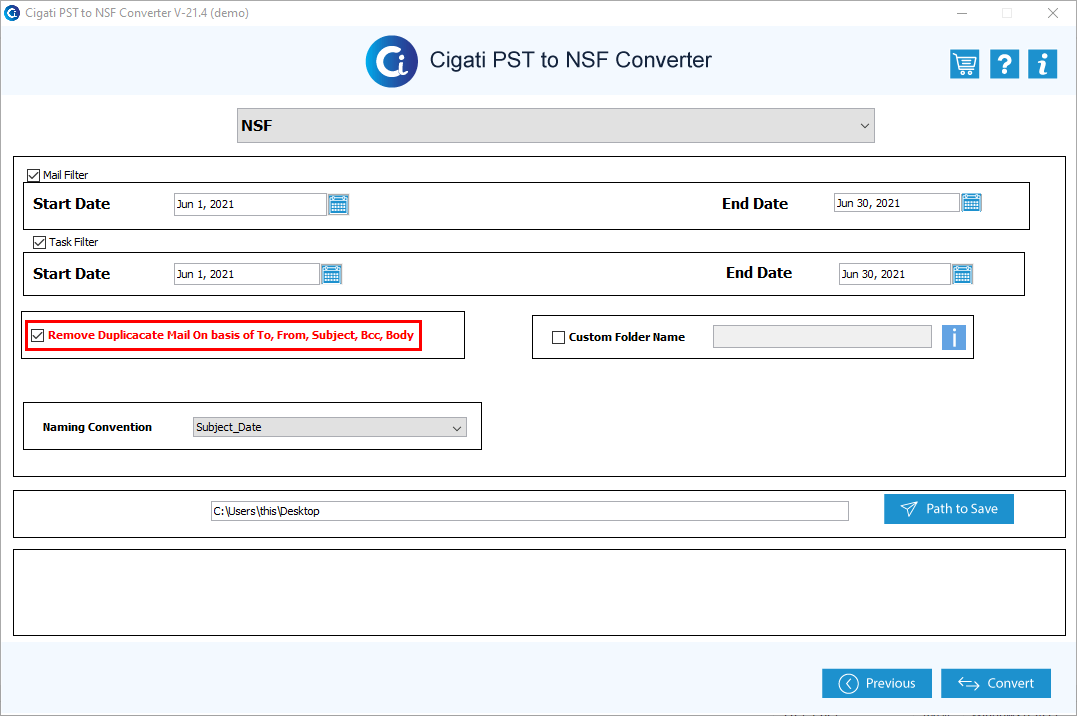Toggle the Task Filter checkbox
The image size is (1077, 716).
(40, 243)
